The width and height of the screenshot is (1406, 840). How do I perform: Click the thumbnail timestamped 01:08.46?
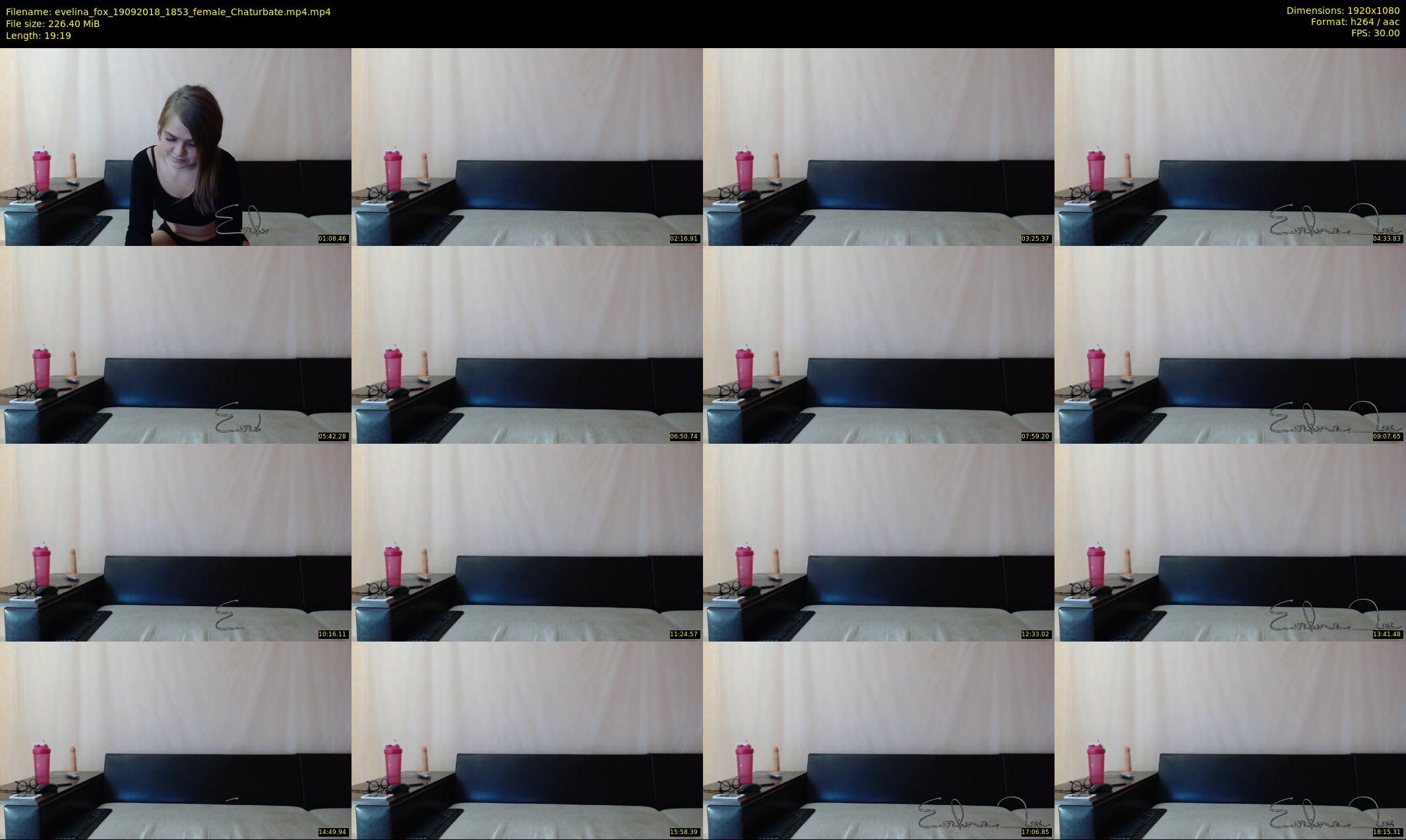[x=175, y=146]
